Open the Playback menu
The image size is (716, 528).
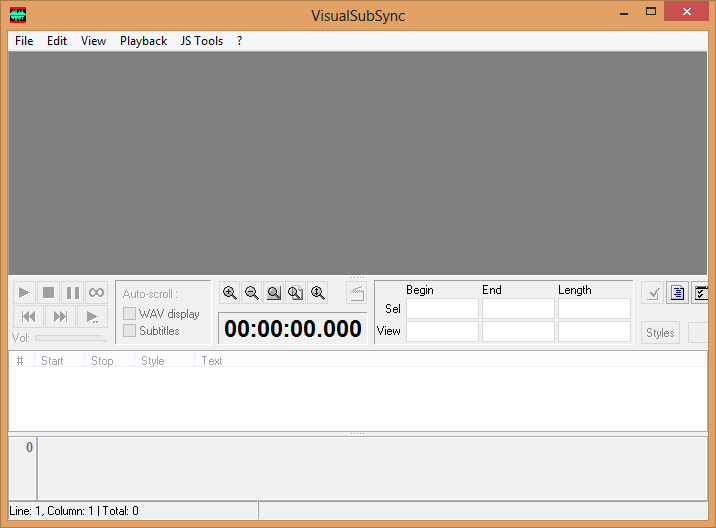[143, 41]
